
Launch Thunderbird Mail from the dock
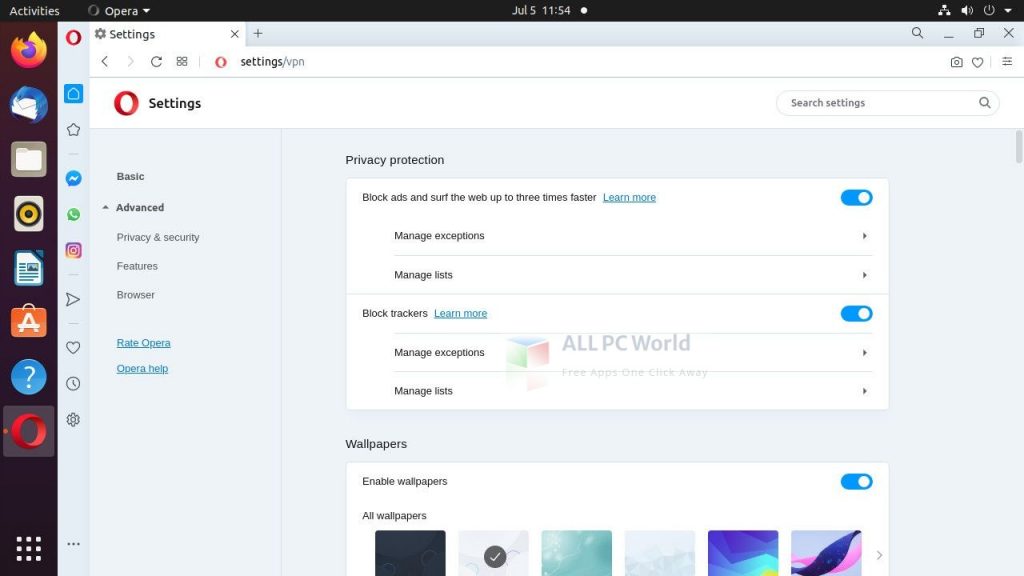[x=29, y=104]
